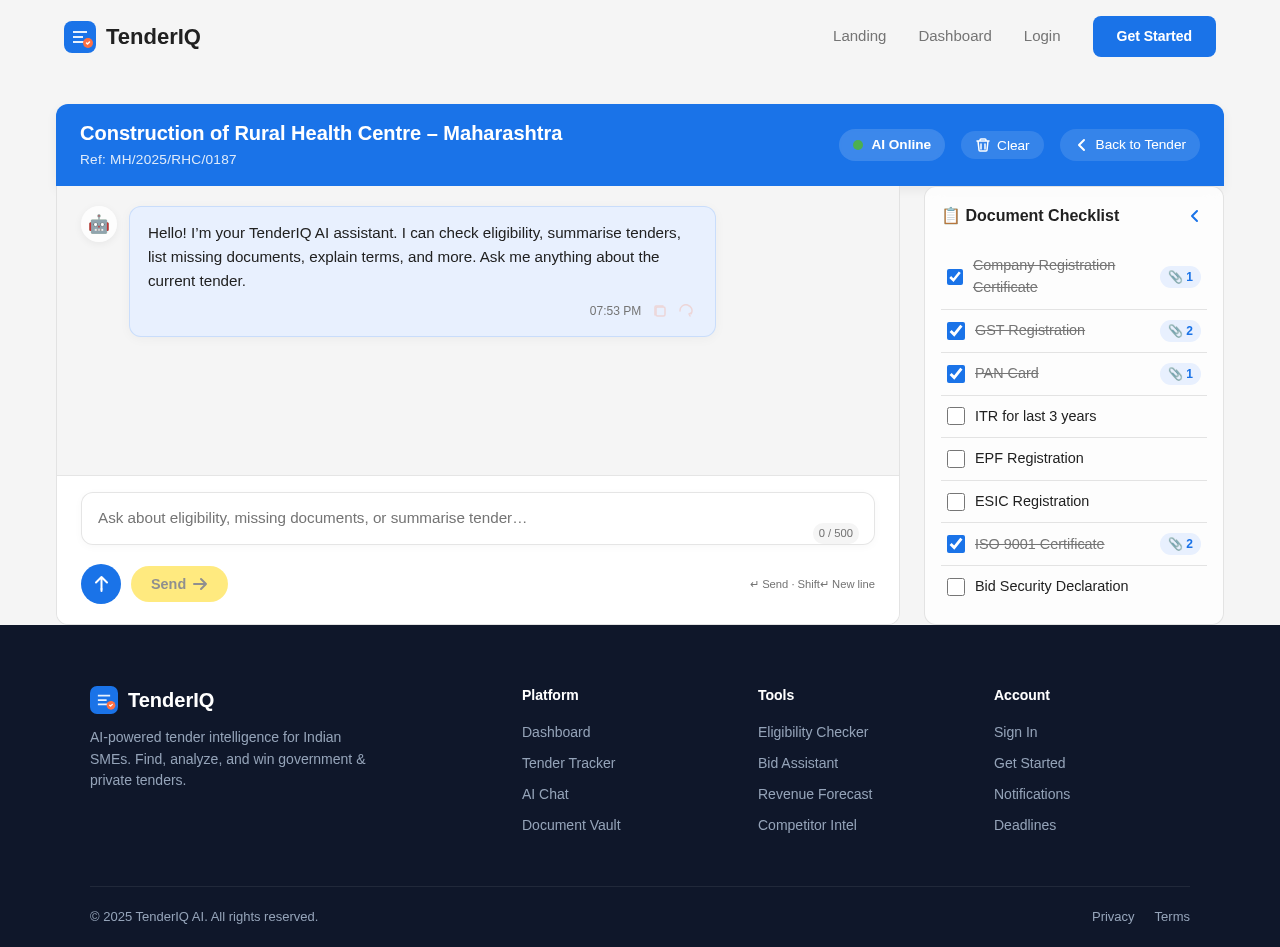Click the trash icon on Clear
1280x947 pixels.
point(983,145)
